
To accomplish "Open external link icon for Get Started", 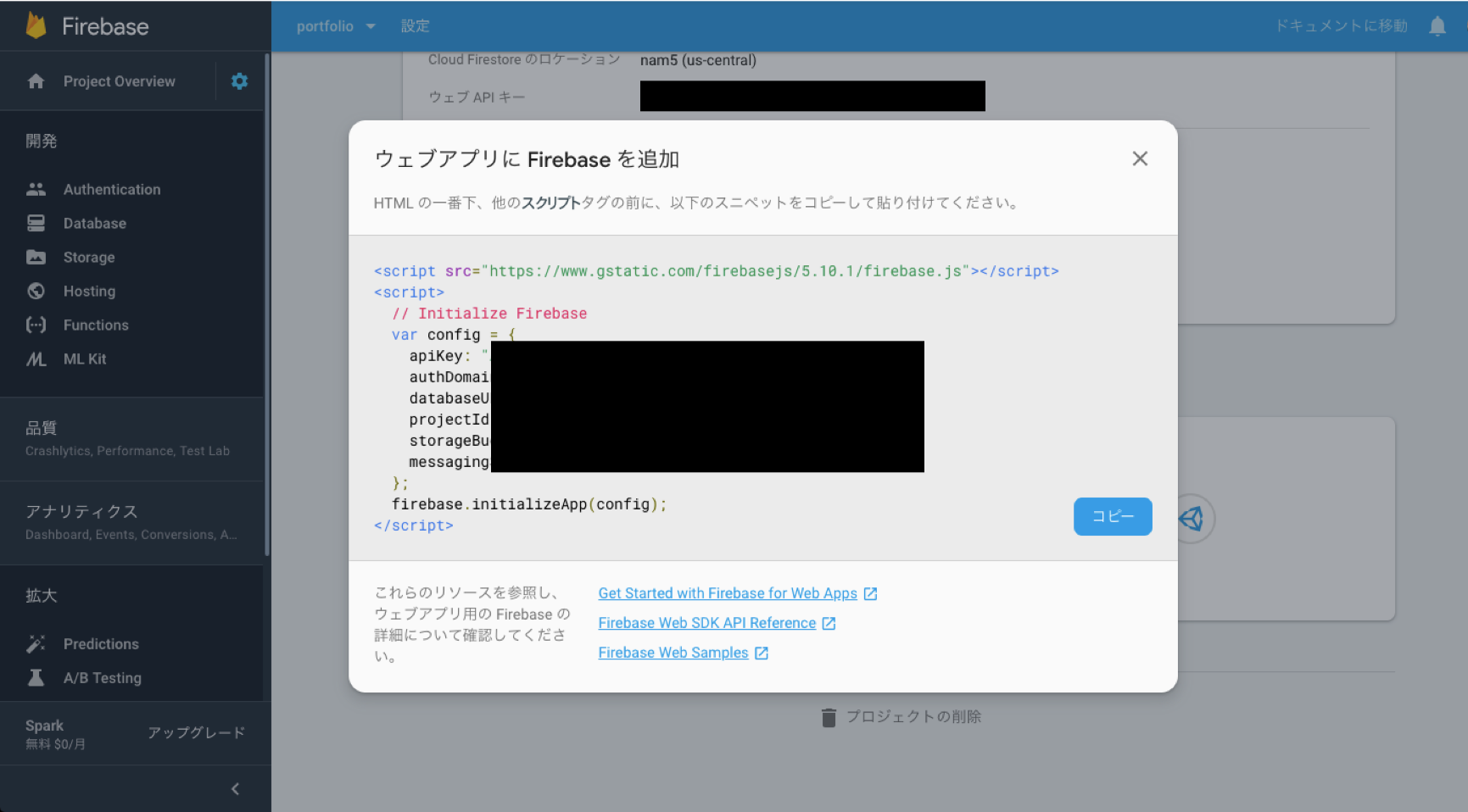I will coord(870,593).
